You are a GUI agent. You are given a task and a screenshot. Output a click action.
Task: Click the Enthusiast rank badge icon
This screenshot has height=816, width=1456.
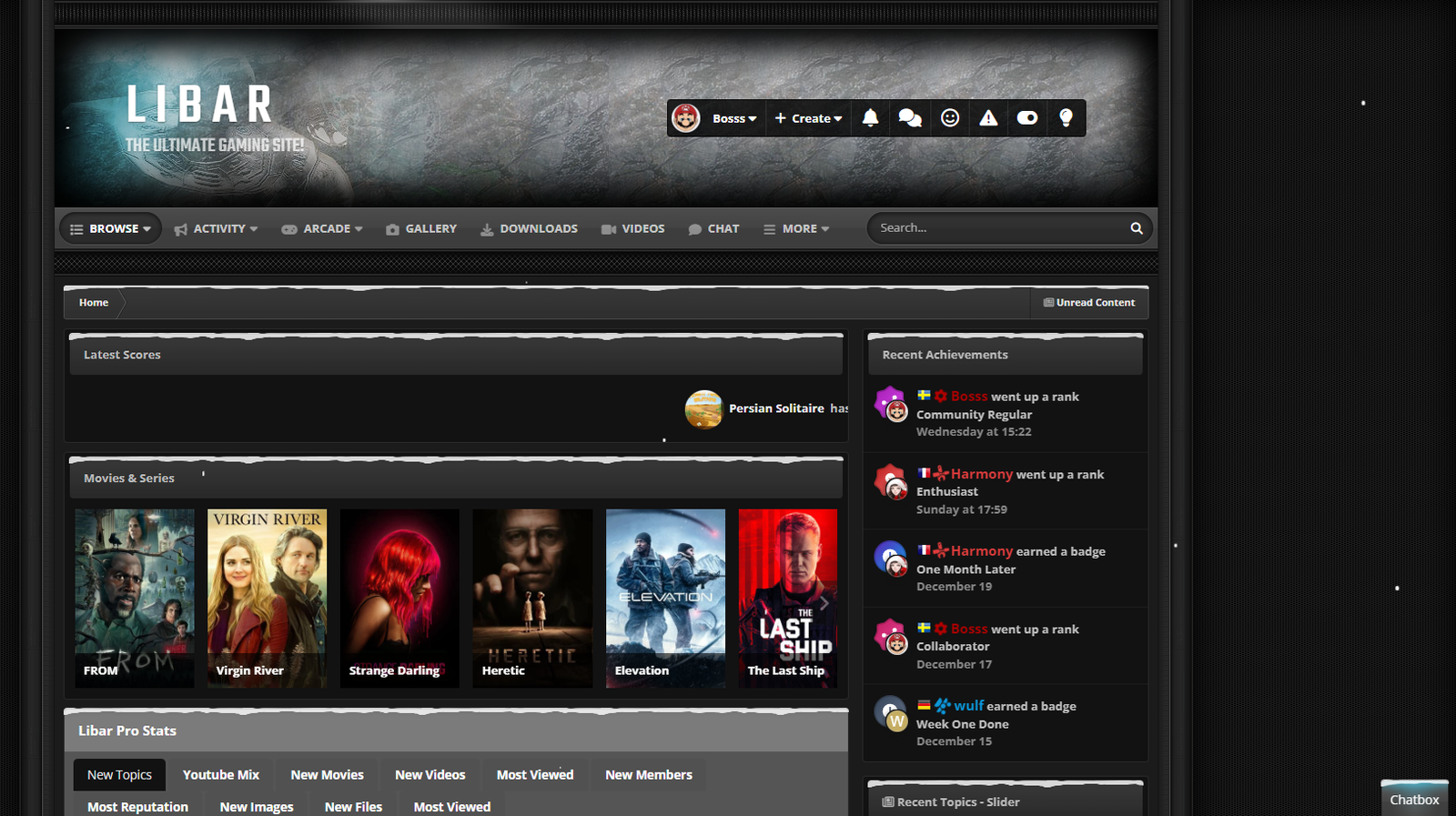click(889, 479)
